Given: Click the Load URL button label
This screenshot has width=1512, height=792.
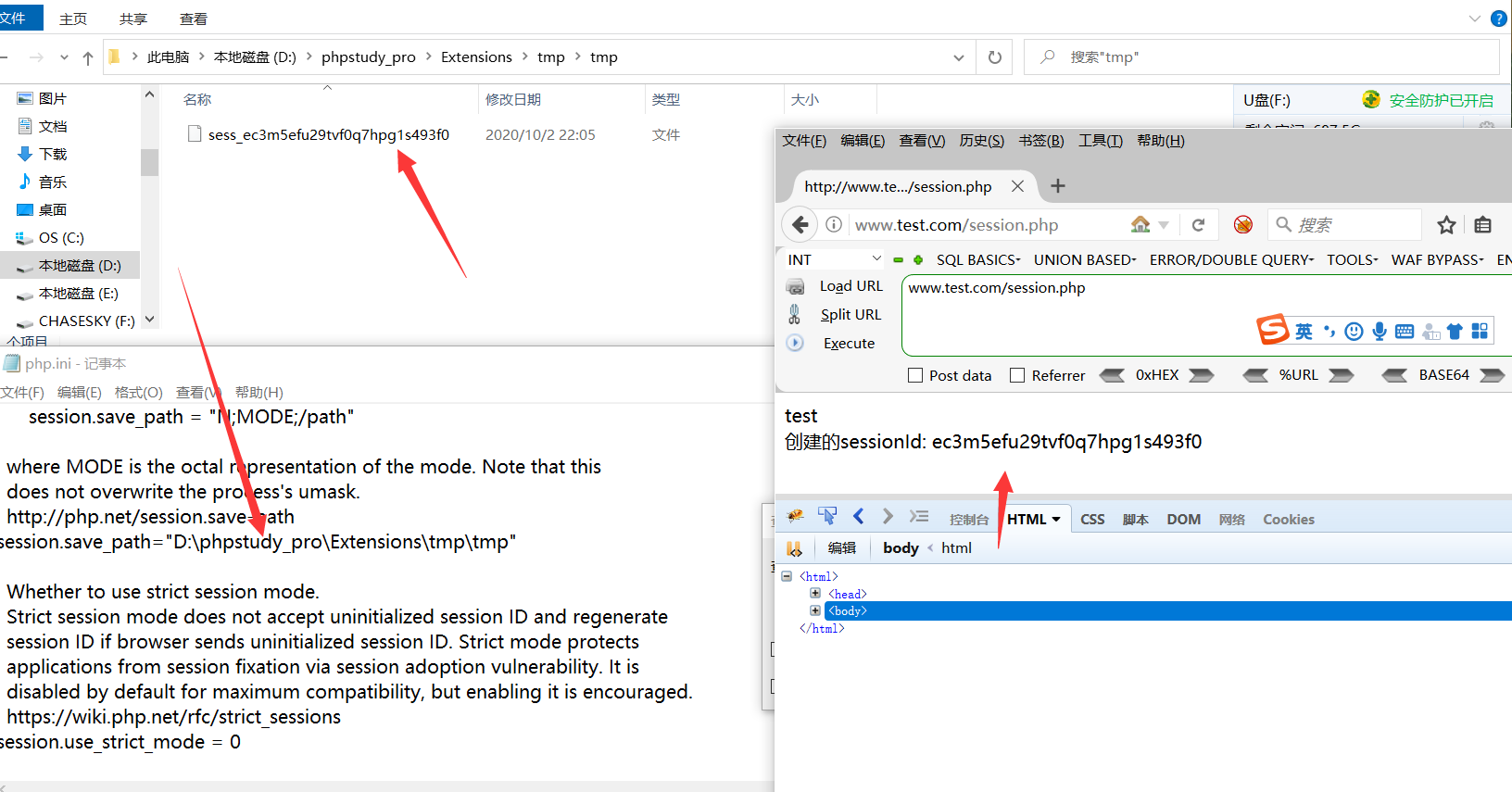Looking at the screenshot, I should coord(851,286).
